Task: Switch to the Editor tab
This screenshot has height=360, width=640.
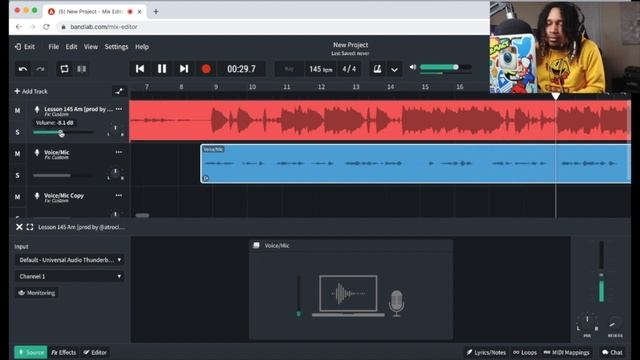Action: (95, 352)
